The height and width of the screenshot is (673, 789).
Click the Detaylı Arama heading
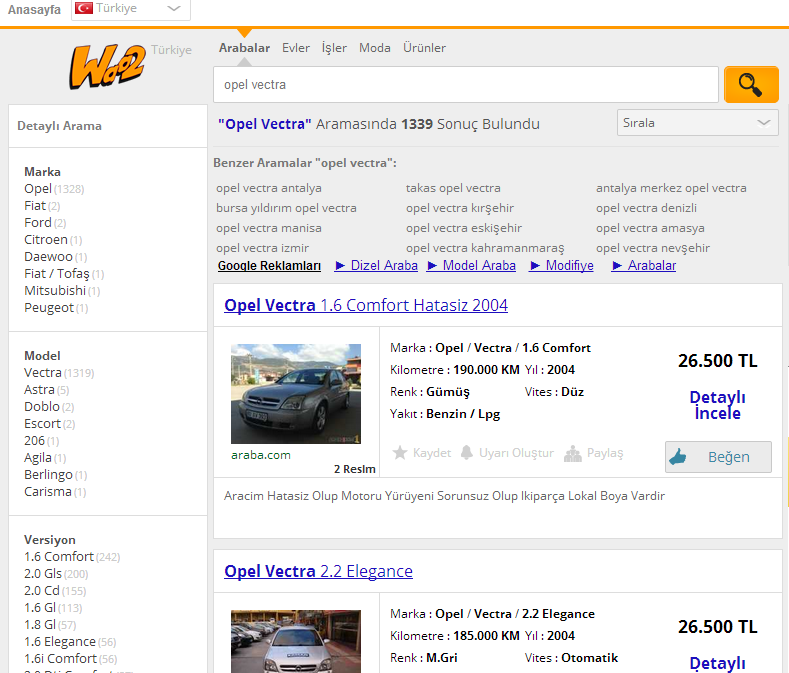(59, 126)
